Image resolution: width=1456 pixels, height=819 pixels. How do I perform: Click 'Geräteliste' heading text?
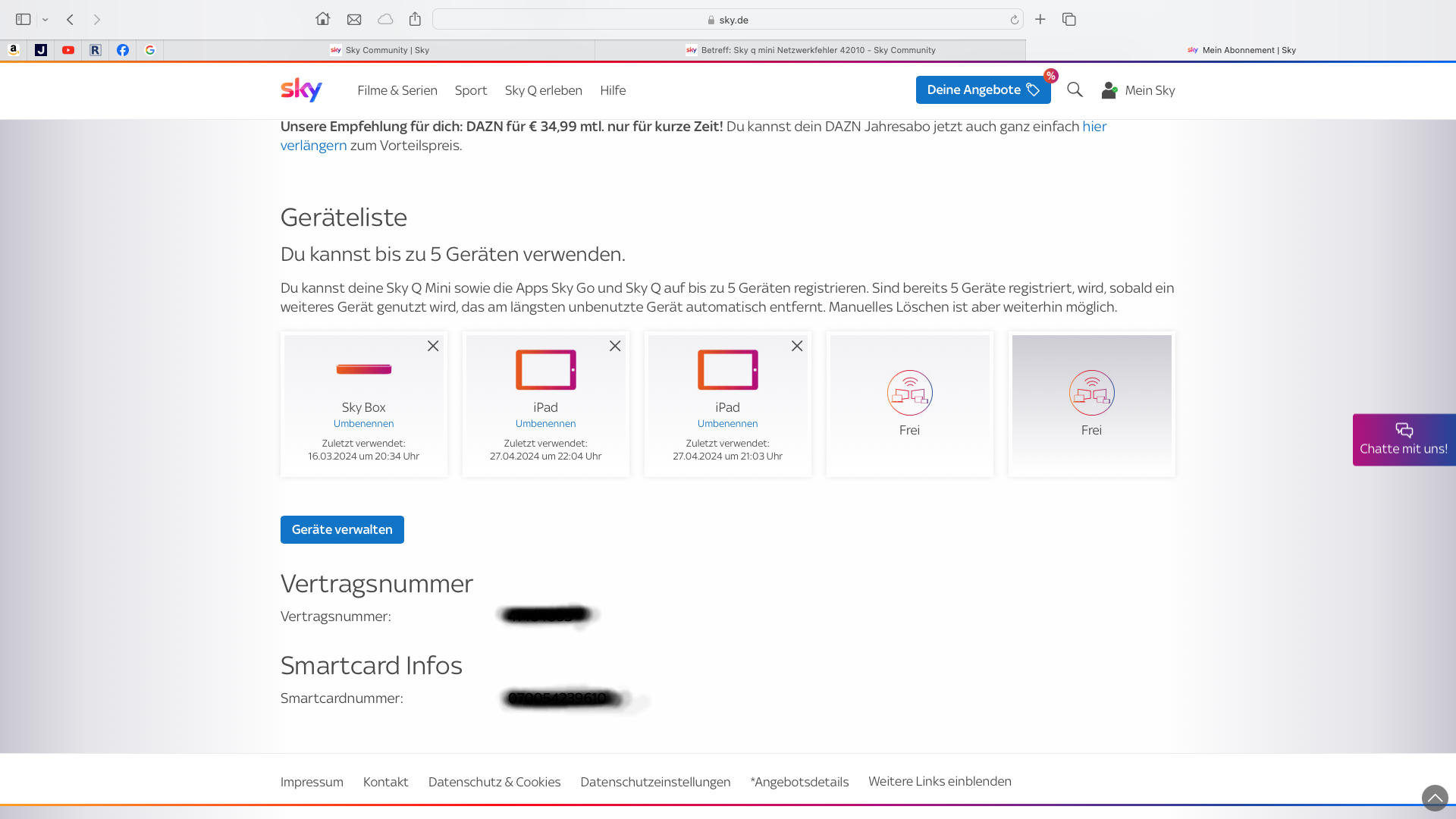point(344,218)
